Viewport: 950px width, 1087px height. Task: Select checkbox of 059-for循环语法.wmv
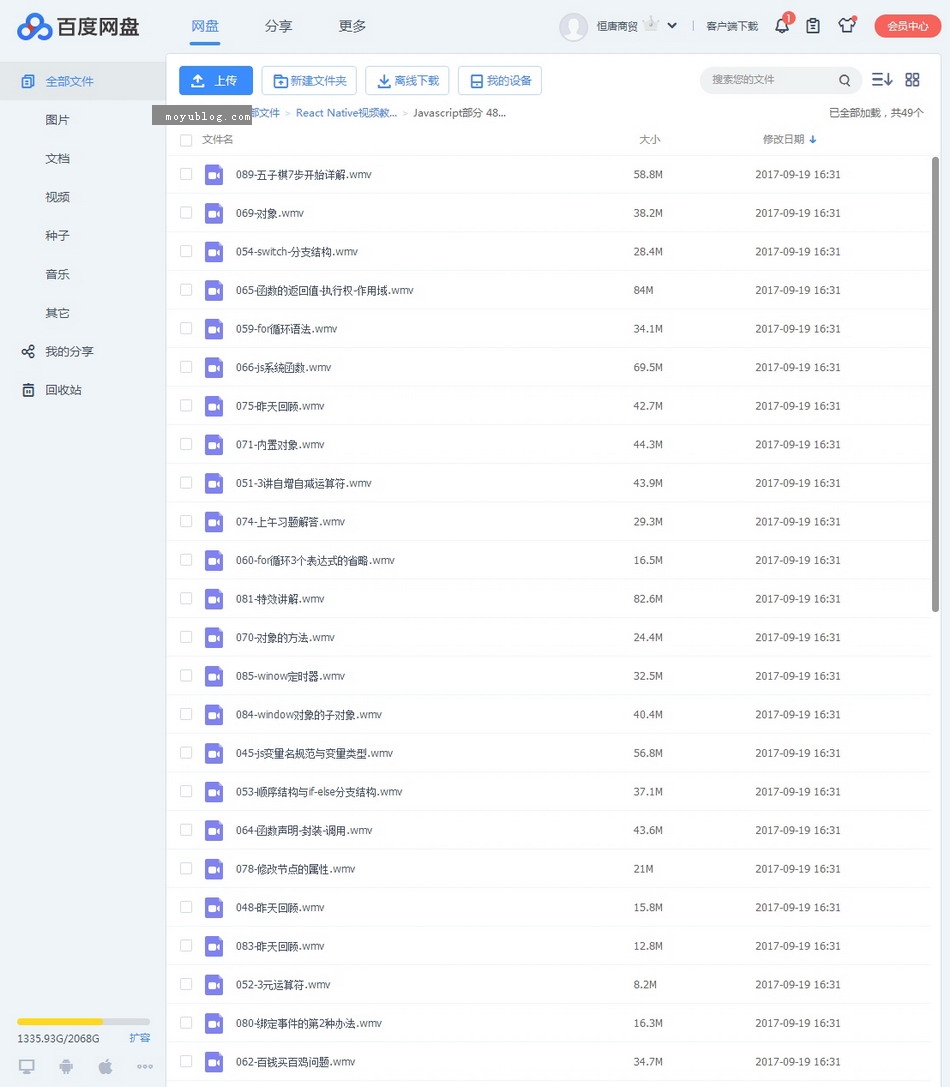pyautogui.click(x=186, y=329)
